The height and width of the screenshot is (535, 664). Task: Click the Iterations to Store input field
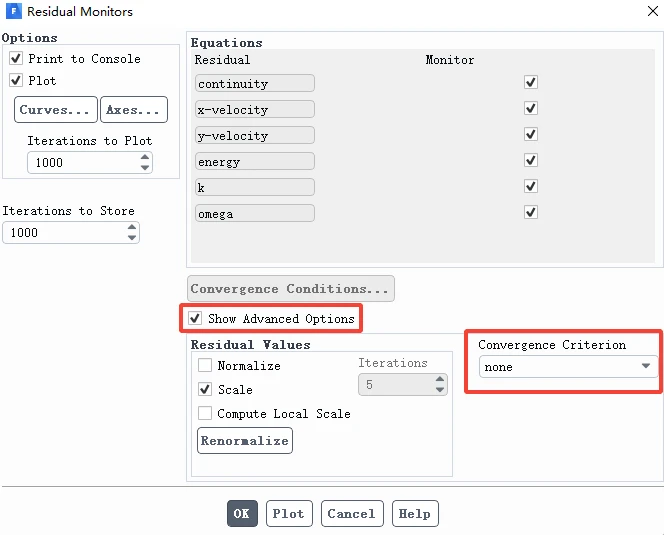64,233
